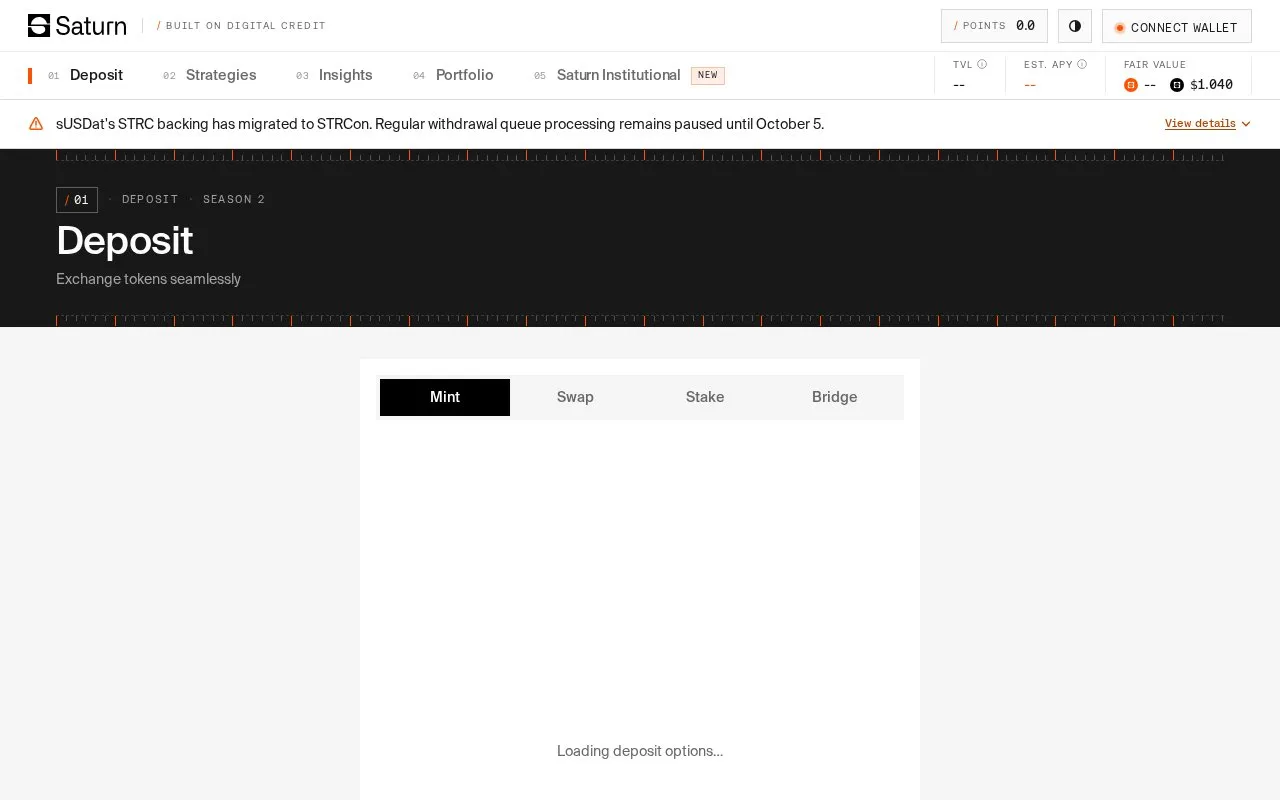Open the Points 0.0 counter
This screenshot has width=1280, height=800.
pyautogui.click(x=994, y=26)
